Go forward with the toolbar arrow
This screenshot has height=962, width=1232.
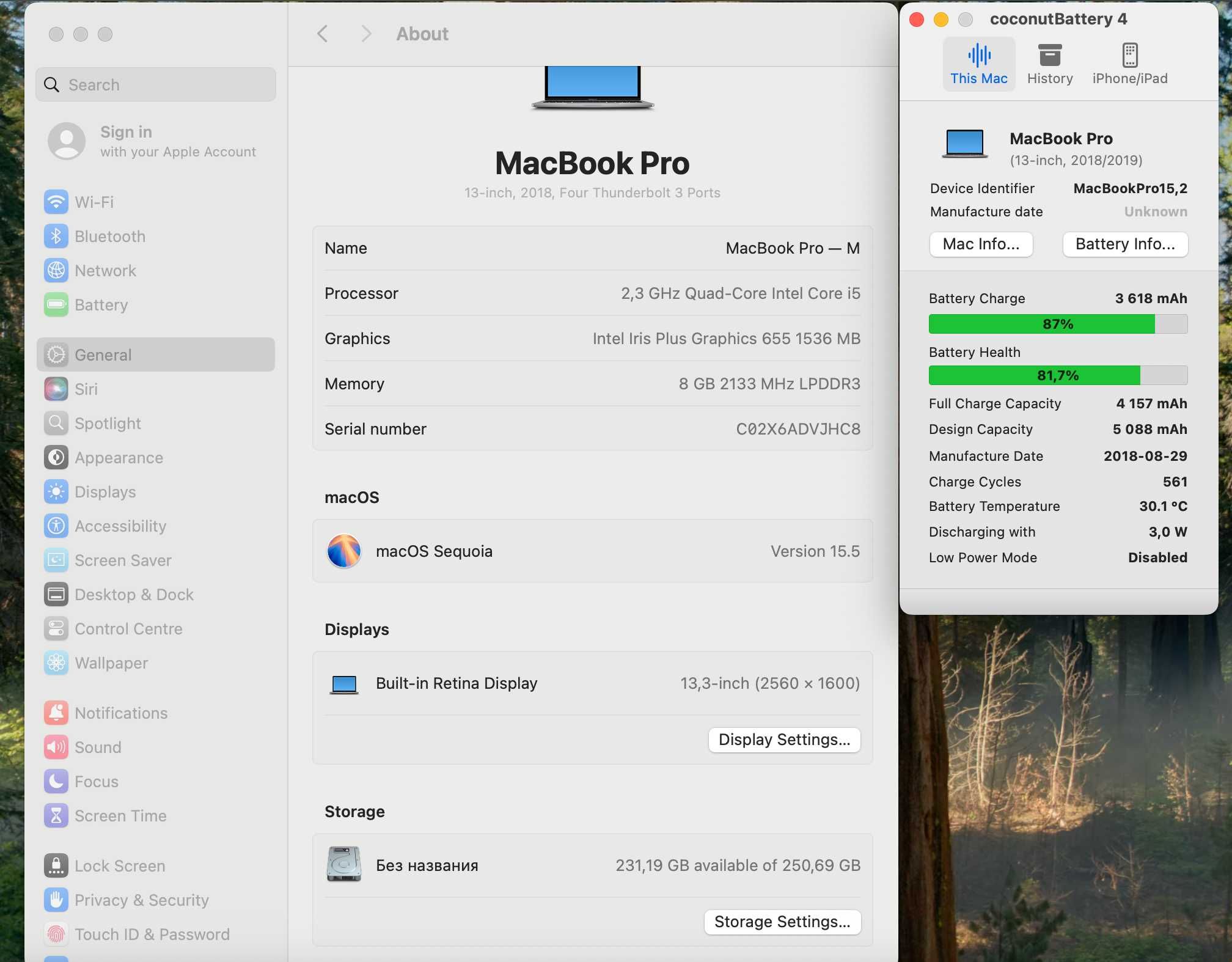[x=366, y=34]
